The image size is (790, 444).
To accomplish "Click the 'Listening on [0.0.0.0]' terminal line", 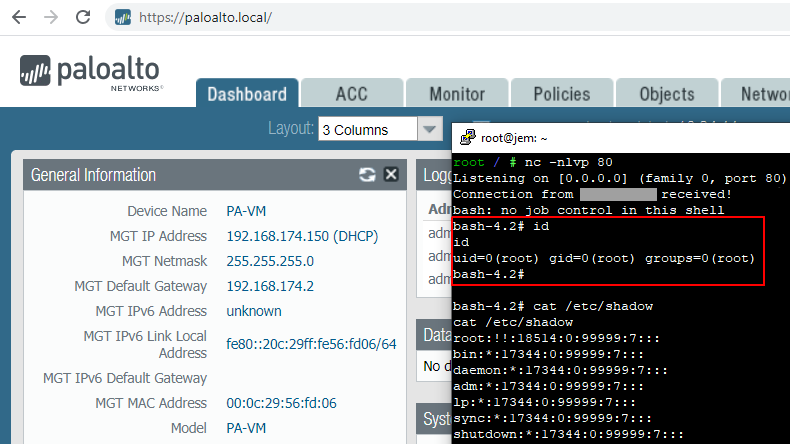I will (x=620, y=178).
